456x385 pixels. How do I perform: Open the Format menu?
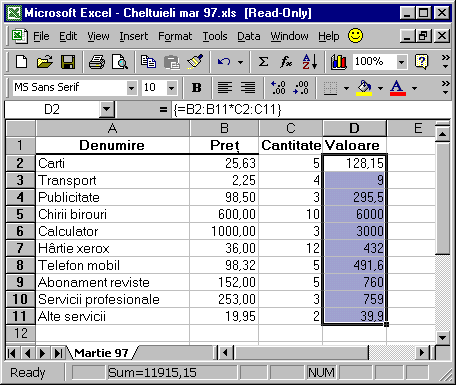pos(175,36)
